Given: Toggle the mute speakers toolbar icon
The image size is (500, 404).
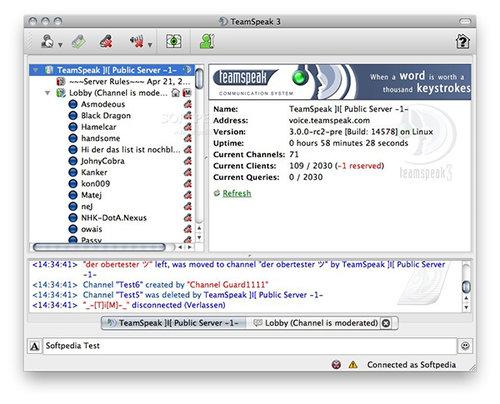Looking at the screenshot, I should pos(137,42).
